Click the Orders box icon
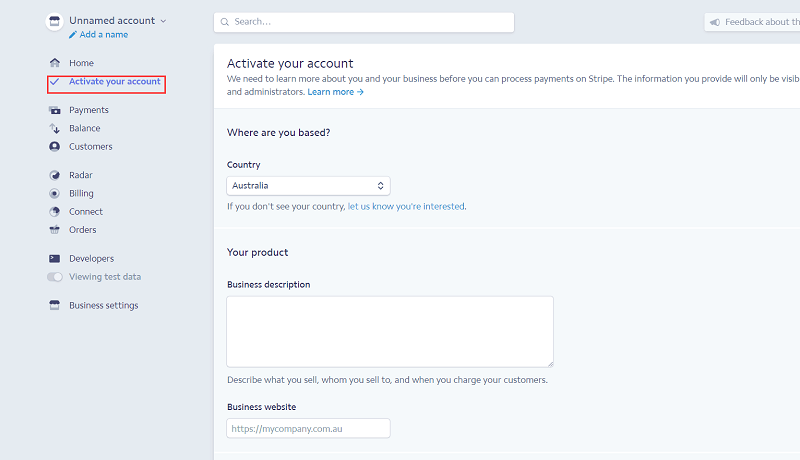The width and height of the screenshot is (800, 460). pyautogui.click(x=55, y=230)
